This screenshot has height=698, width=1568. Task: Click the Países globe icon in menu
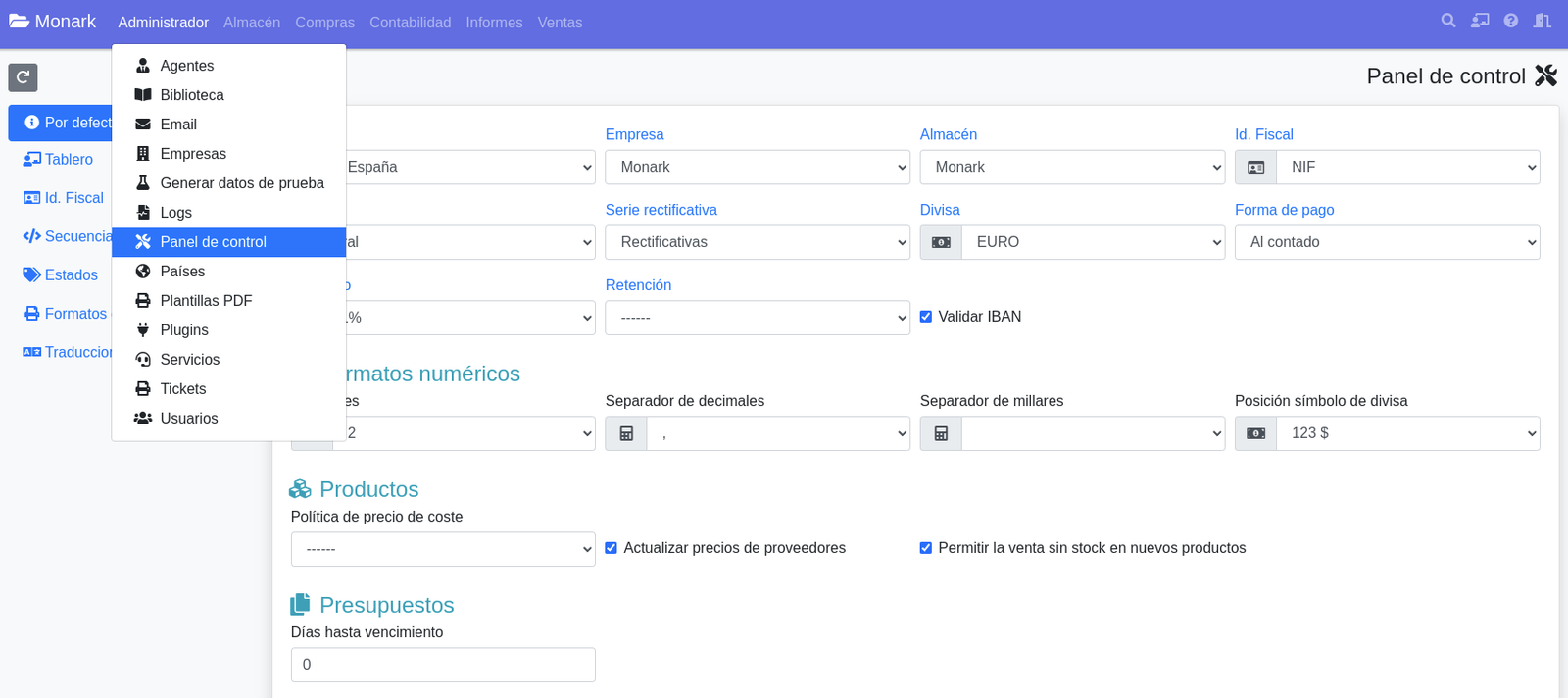pyautogui.click(x=143, y=272)
